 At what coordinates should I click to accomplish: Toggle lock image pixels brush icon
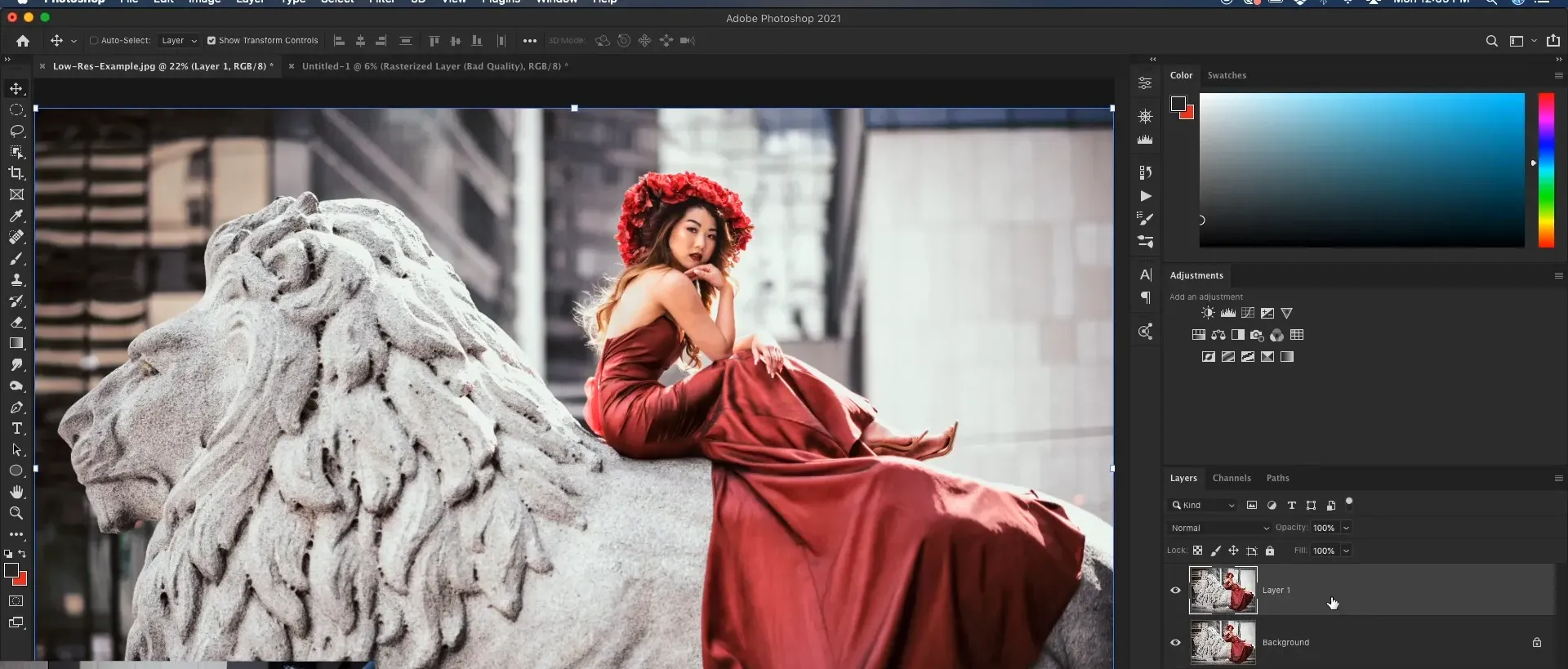1215,551
